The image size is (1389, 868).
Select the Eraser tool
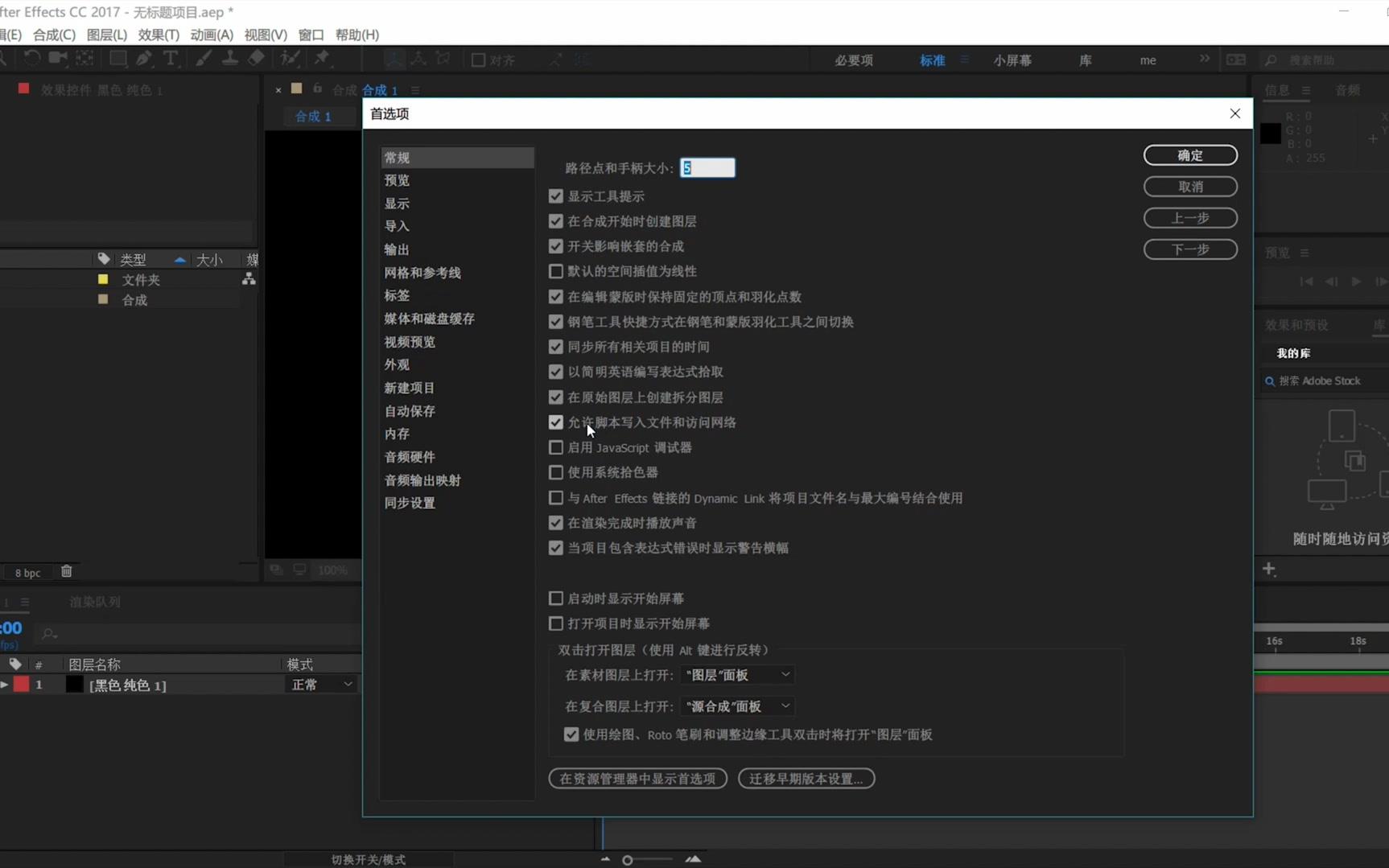[256, 58]
